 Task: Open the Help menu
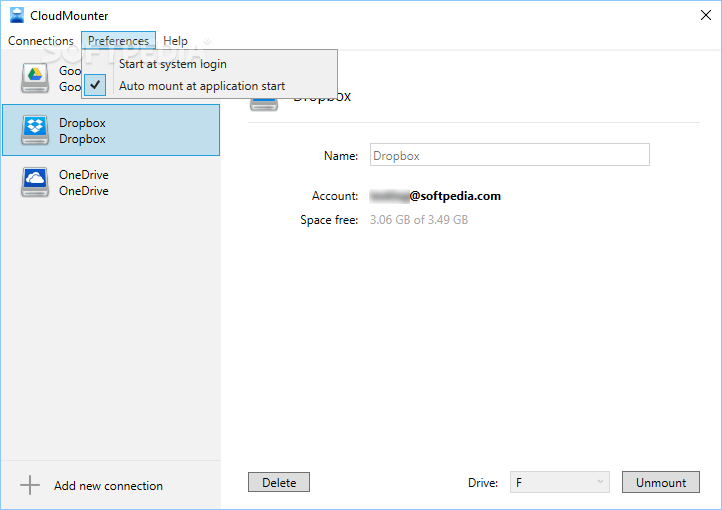click(175, 41)
